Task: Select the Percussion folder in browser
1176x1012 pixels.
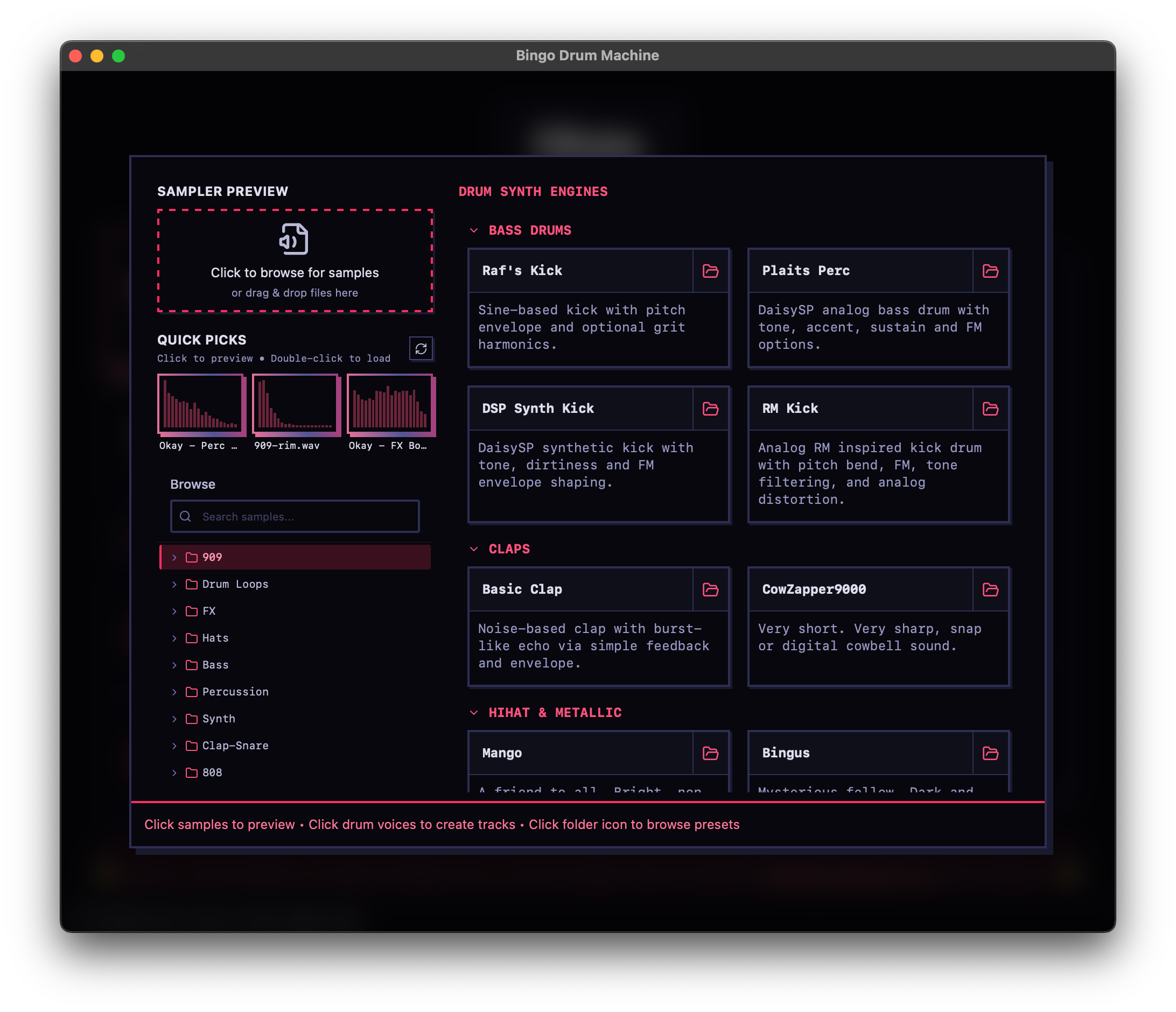Action: (x=235, y=692)
